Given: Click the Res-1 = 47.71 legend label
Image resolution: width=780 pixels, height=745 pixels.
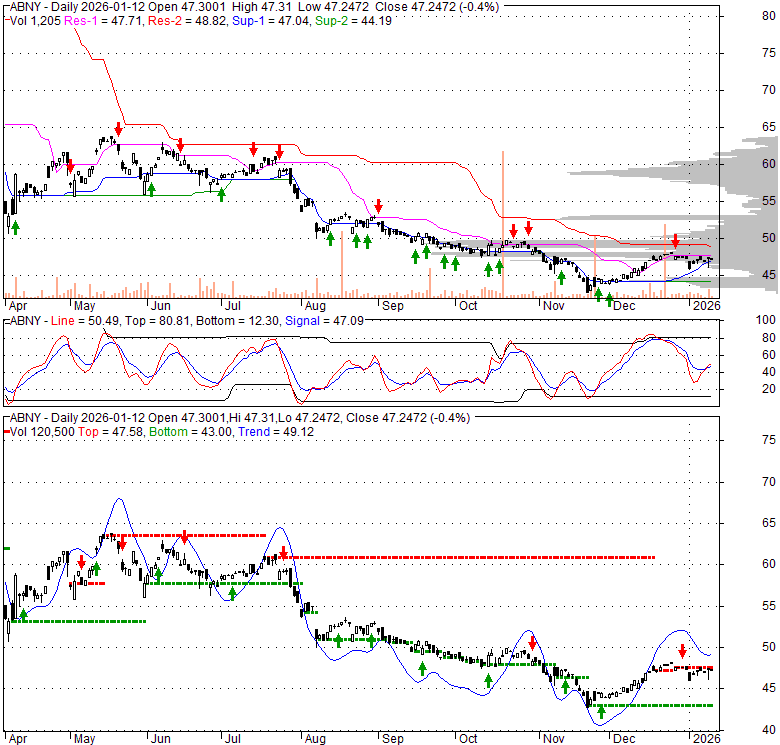Looking at the screenshot, I should tap(104, 21).
